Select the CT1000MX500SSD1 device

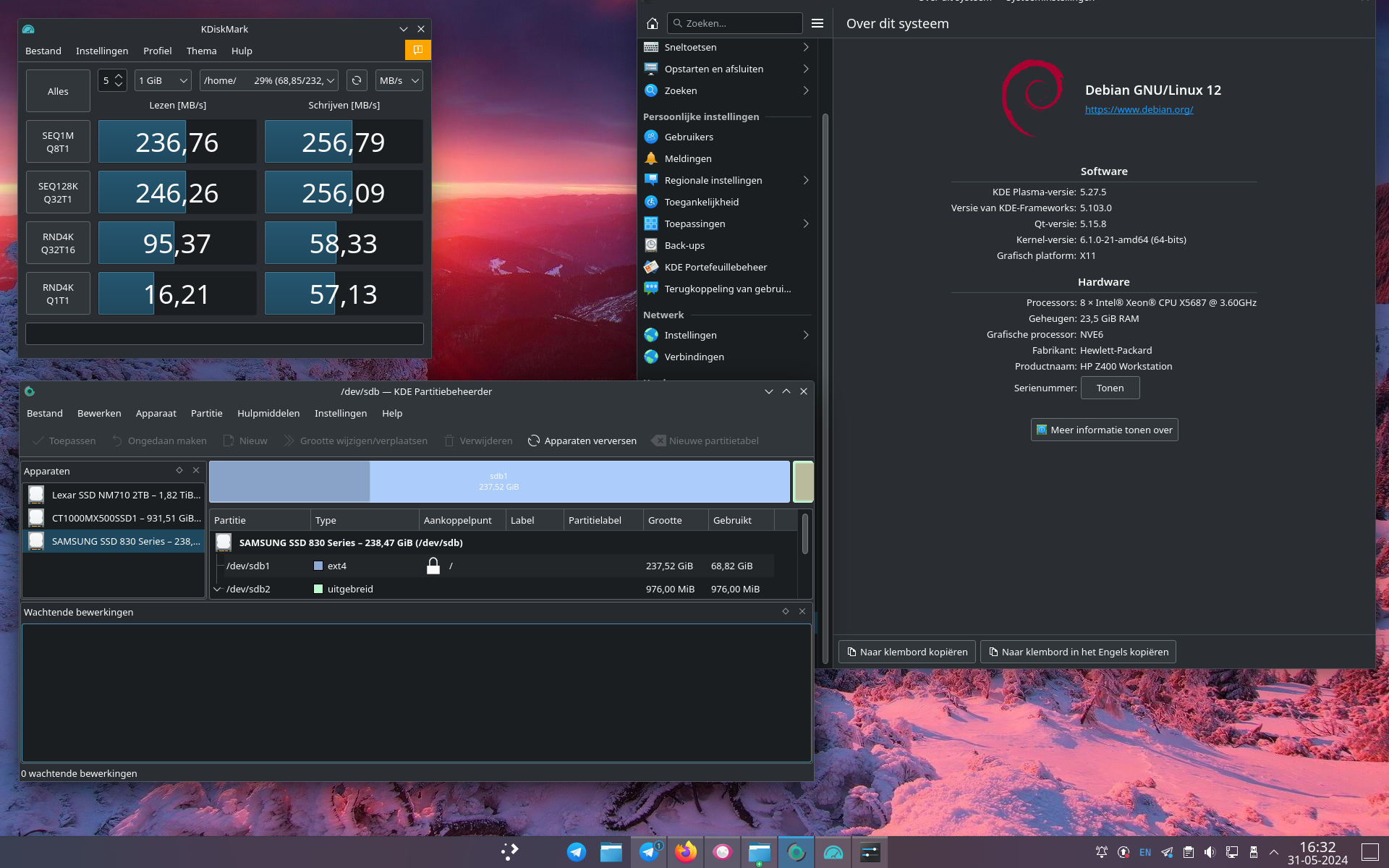114,518
